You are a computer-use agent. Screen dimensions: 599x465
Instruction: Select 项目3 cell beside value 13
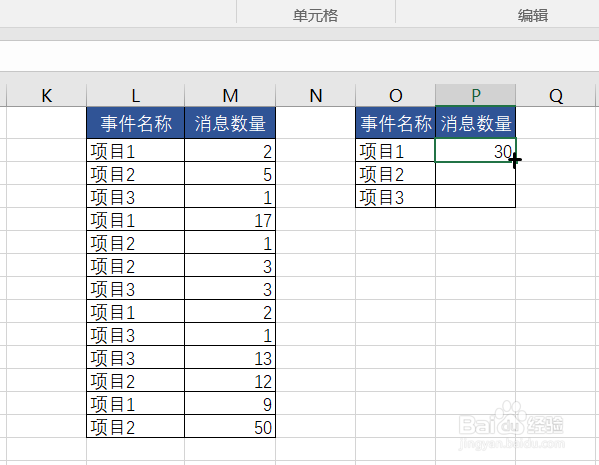click(x=136, y=357)
